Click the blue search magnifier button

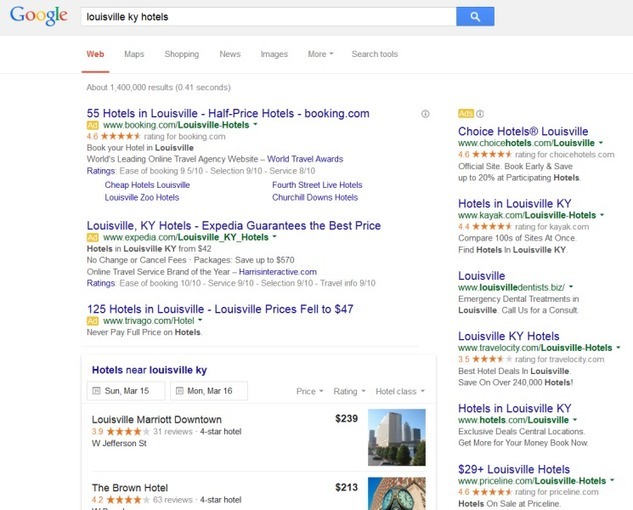click(475, 17)
